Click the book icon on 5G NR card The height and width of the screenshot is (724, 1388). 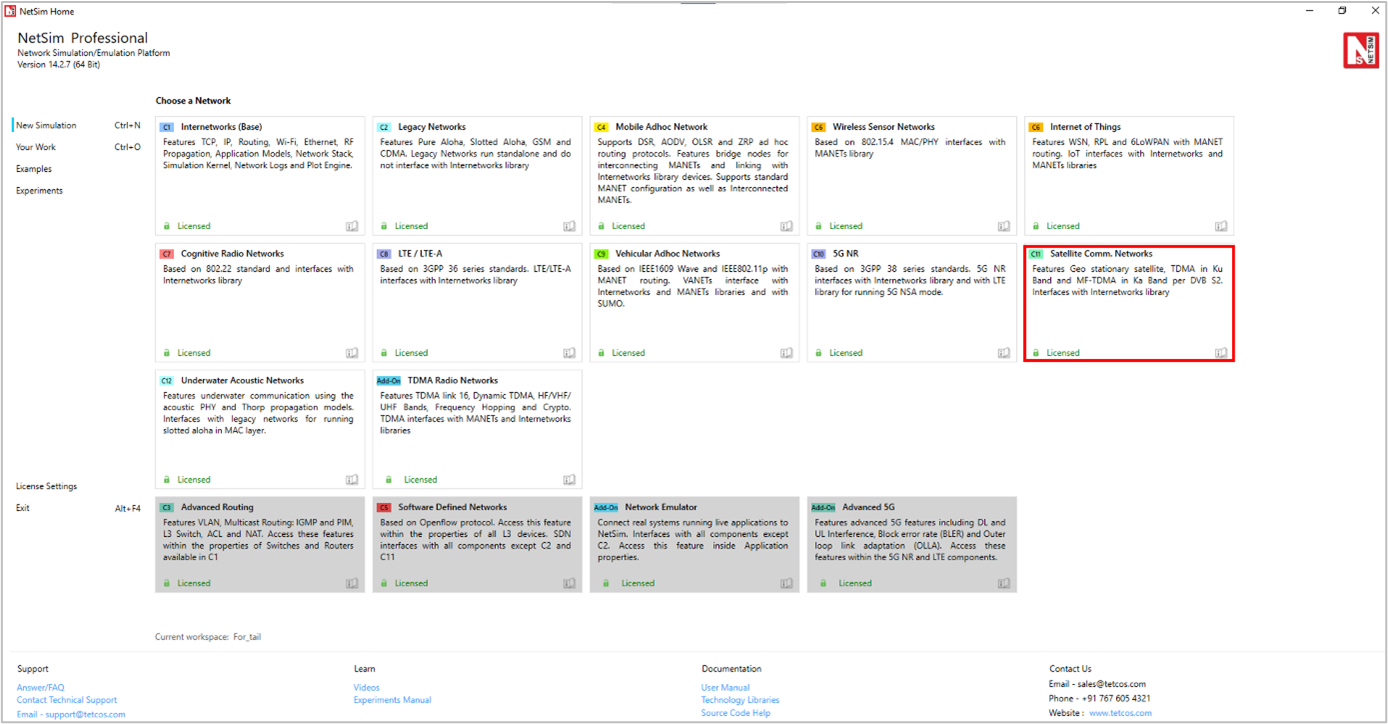1004,353
